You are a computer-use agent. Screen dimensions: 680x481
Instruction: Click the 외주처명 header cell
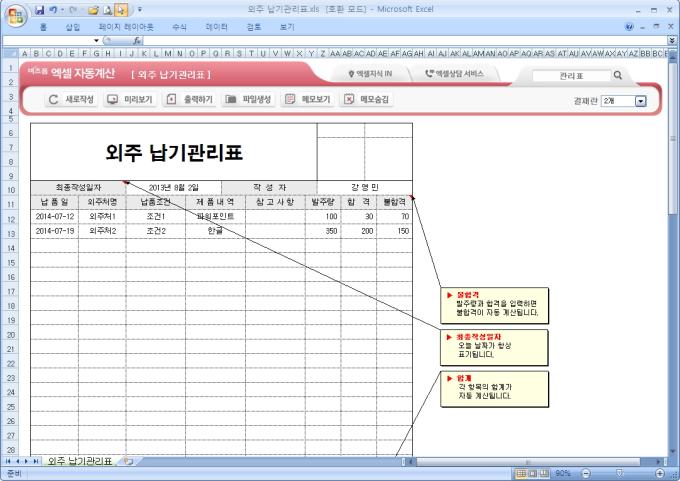(102, 202)
